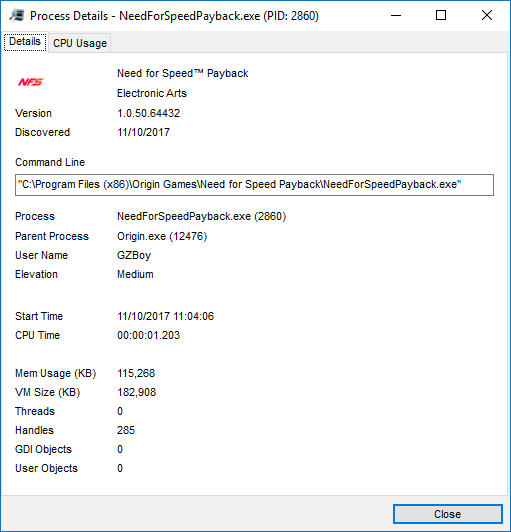Click the 'Mem Usage (KB)' label
The width and height of the screenshot is (511, 532).
(x=56, y=374)
